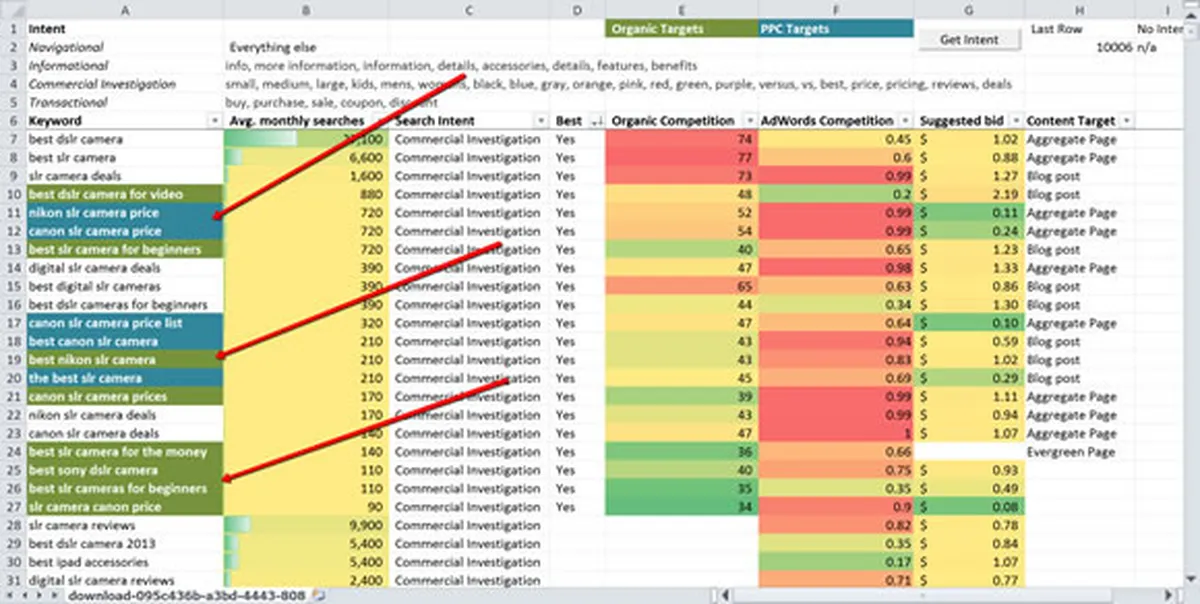This screenshot has height=604, width=1200.
Task: Select the 'Navigational' cell
Action: coord(125,47)
